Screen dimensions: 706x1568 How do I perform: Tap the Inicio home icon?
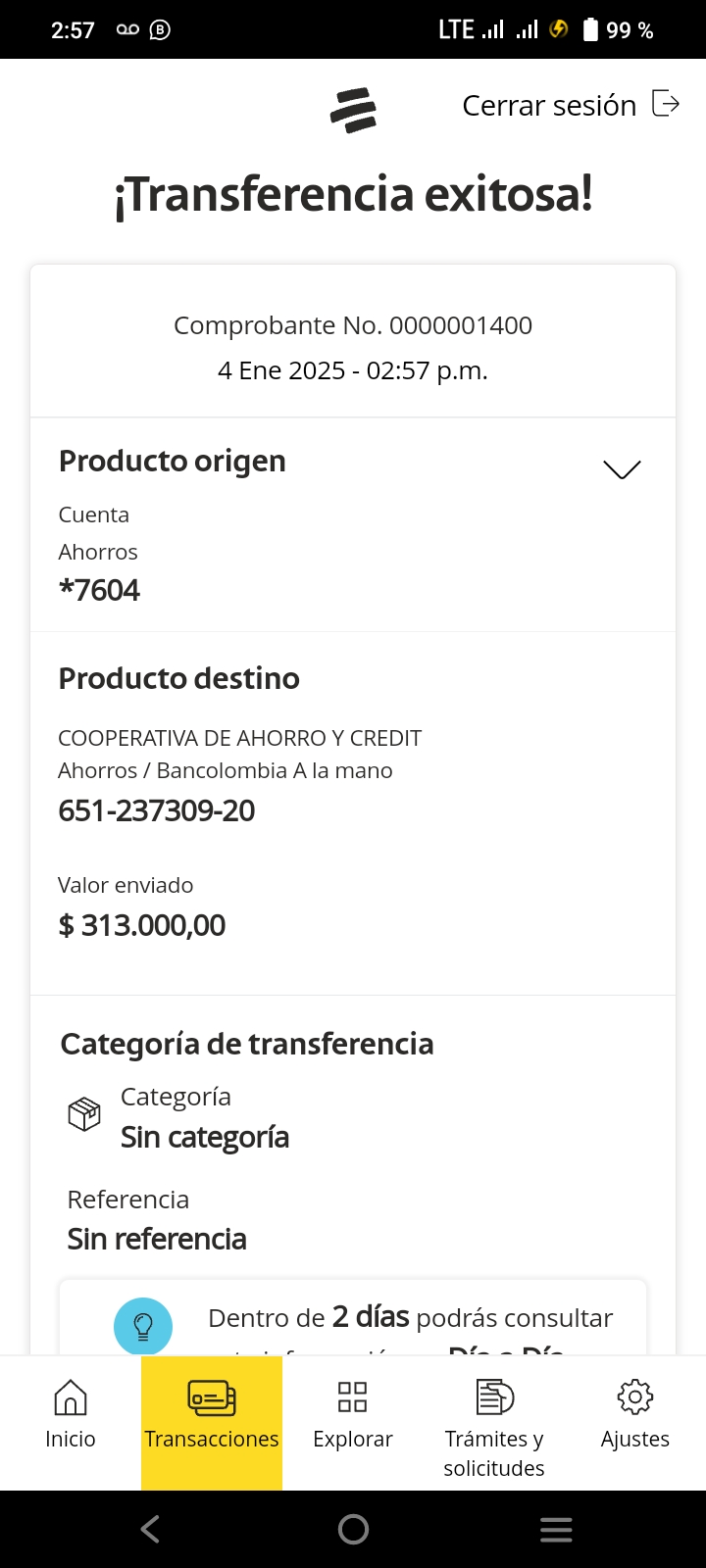pos(70,1396)
